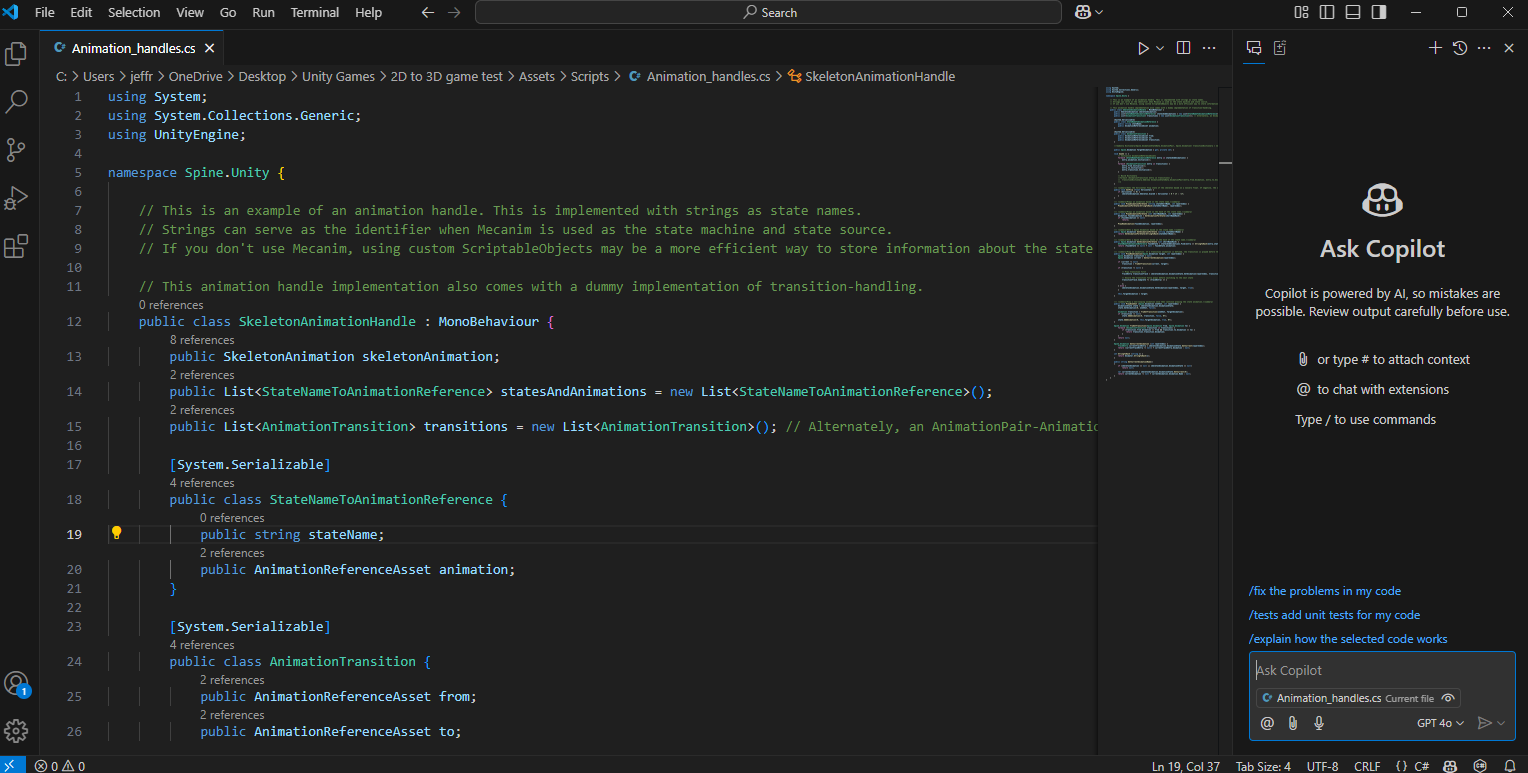Open the Run and Debug view
The image size is (1528, 773).
tap(16, 198)
